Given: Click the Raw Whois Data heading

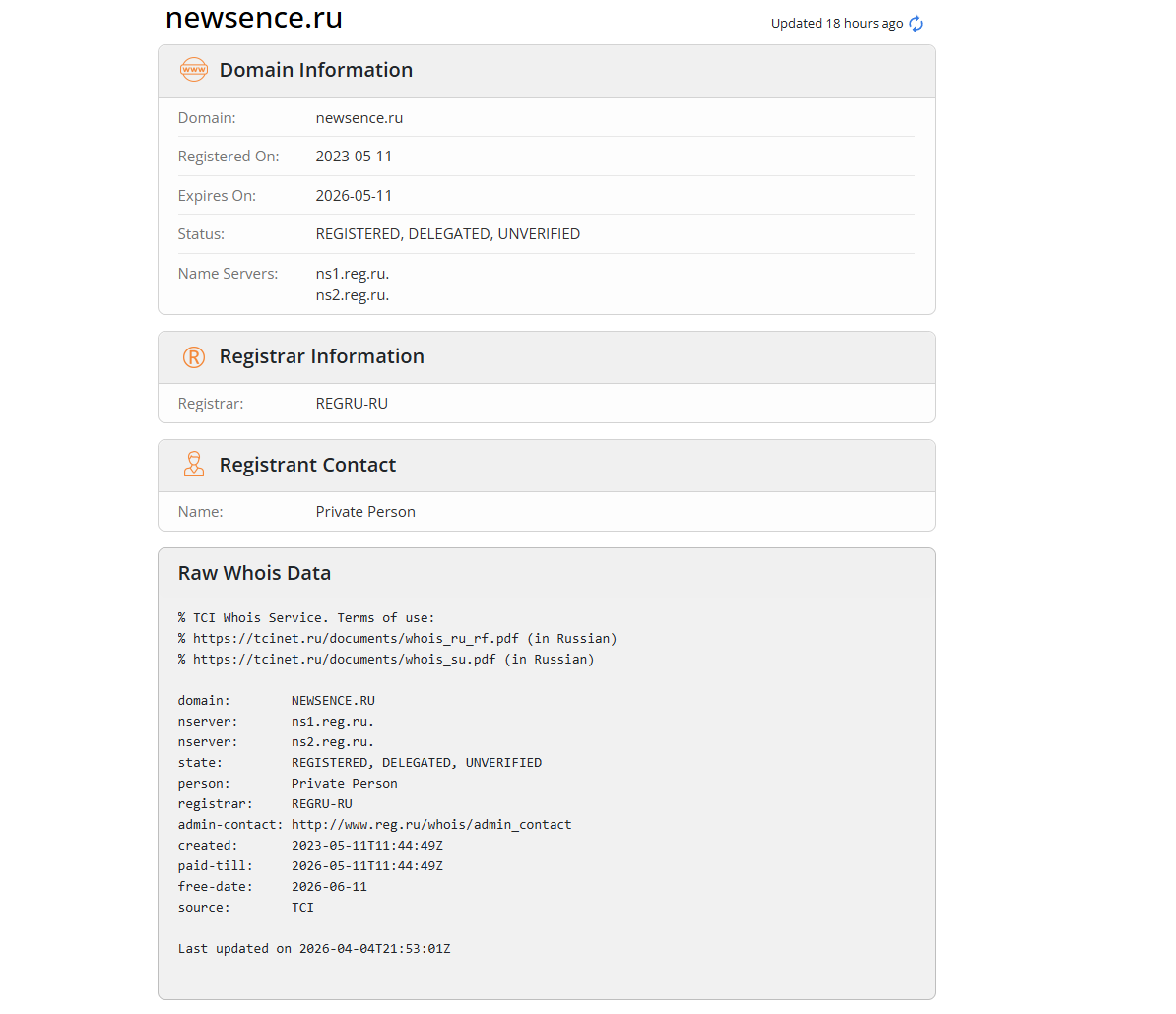Looking at the screenshot, I should pyautogui.click(x=254, y=573).
